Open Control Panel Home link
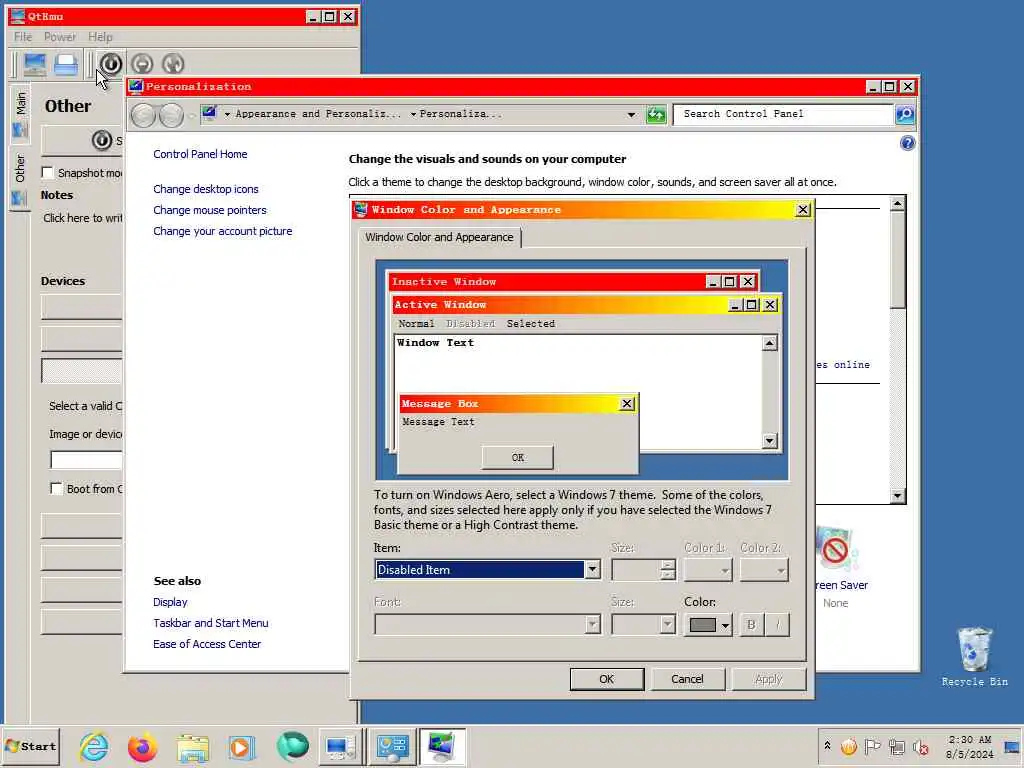This screenshot has height=768, width=1024. [x=200, y=154]
